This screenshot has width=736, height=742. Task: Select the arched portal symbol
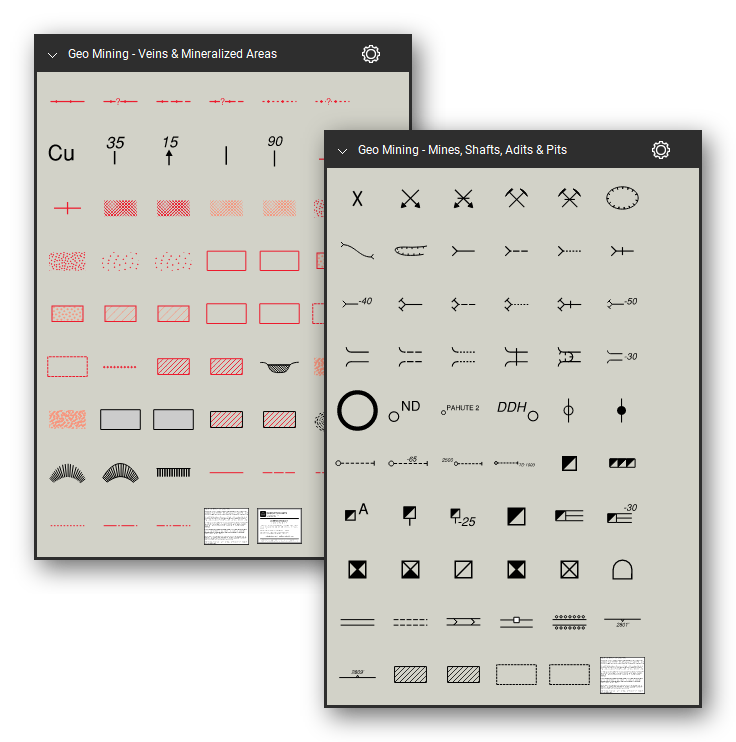[622, 570]
